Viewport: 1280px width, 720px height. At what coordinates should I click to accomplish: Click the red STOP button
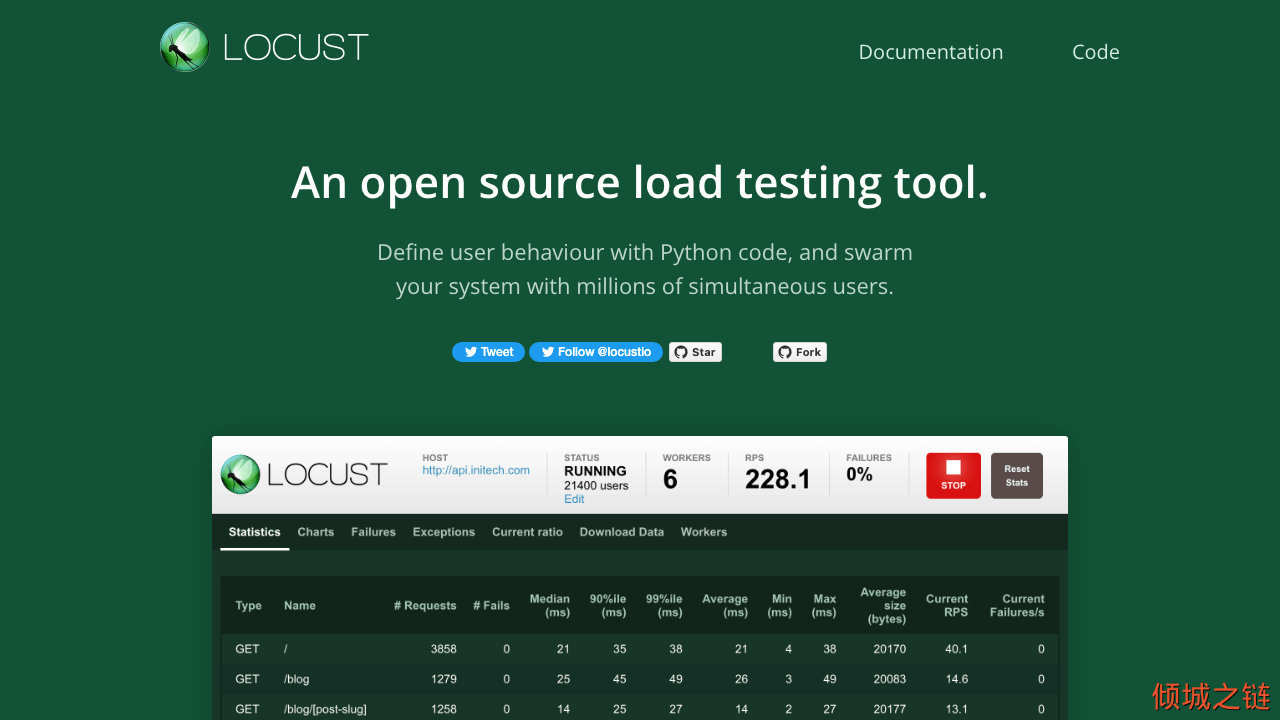[953, 475]
